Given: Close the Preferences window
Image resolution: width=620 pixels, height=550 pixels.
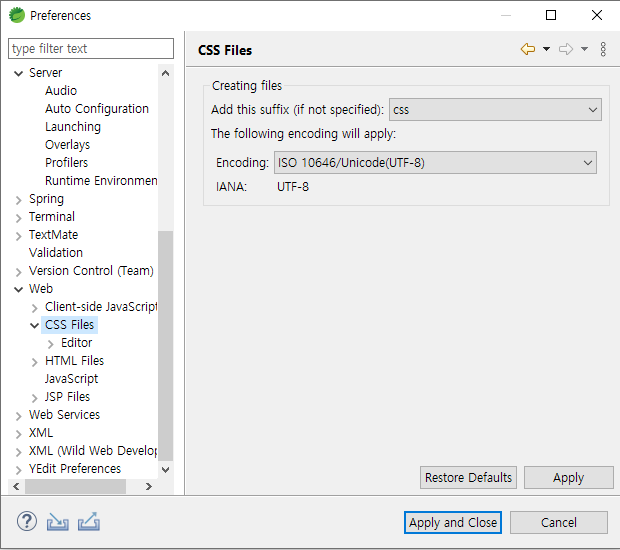Looking at the screenshot, I should point(597,15).
